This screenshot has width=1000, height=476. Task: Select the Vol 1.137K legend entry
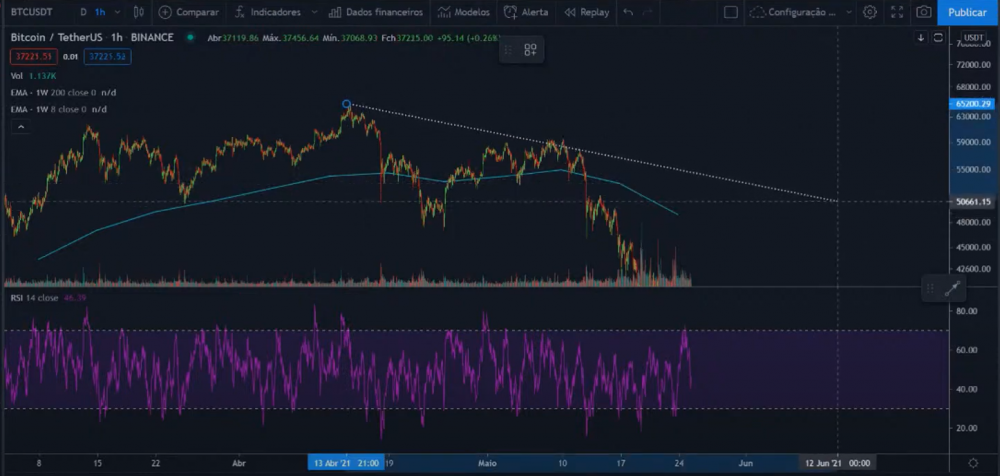(x=33, y=76)
